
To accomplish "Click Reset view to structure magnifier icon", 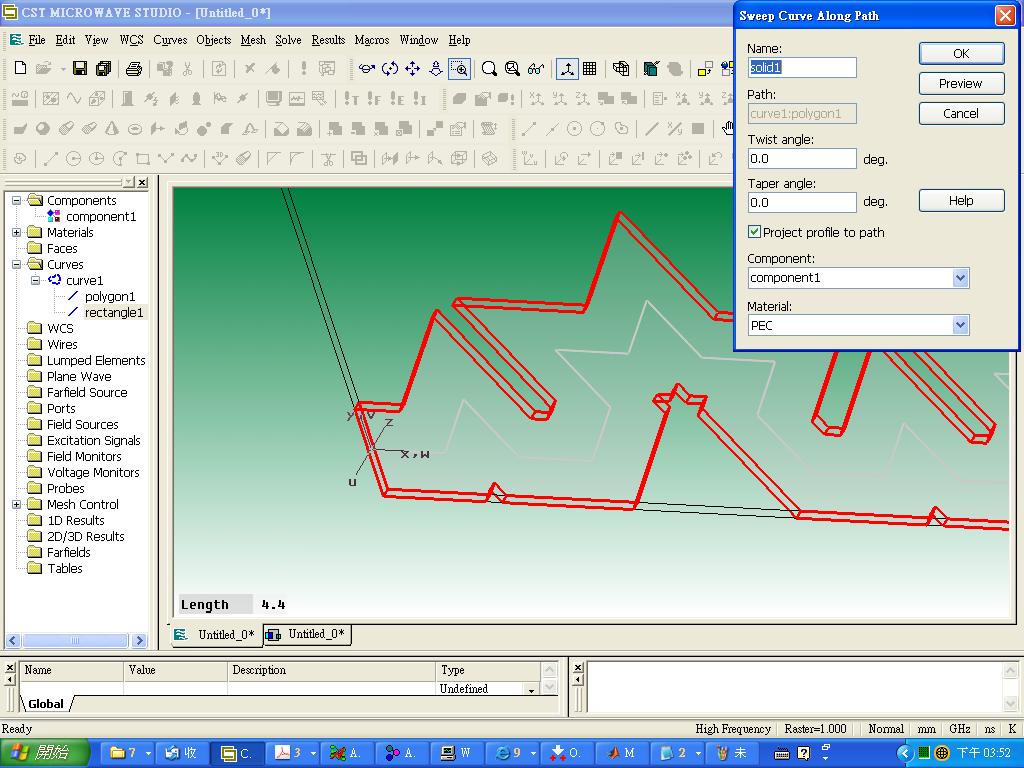I will 513,69.
